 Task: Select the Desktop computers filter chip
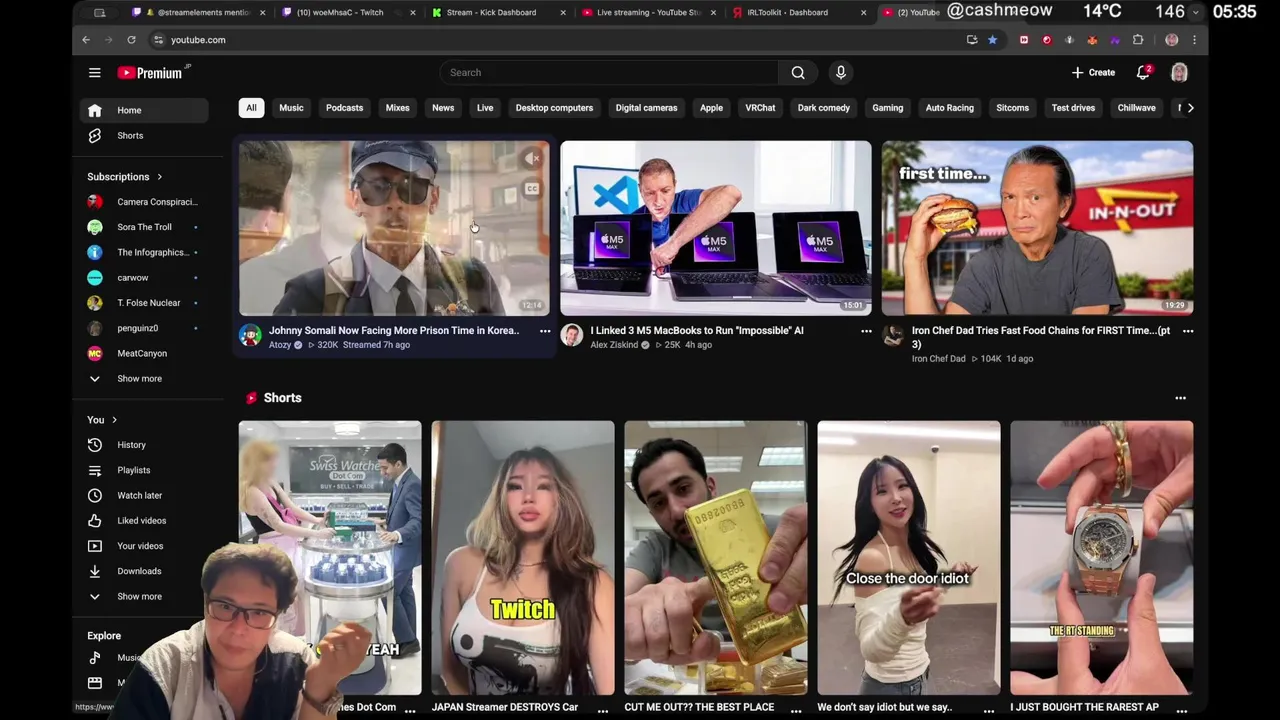pos(554,108)
